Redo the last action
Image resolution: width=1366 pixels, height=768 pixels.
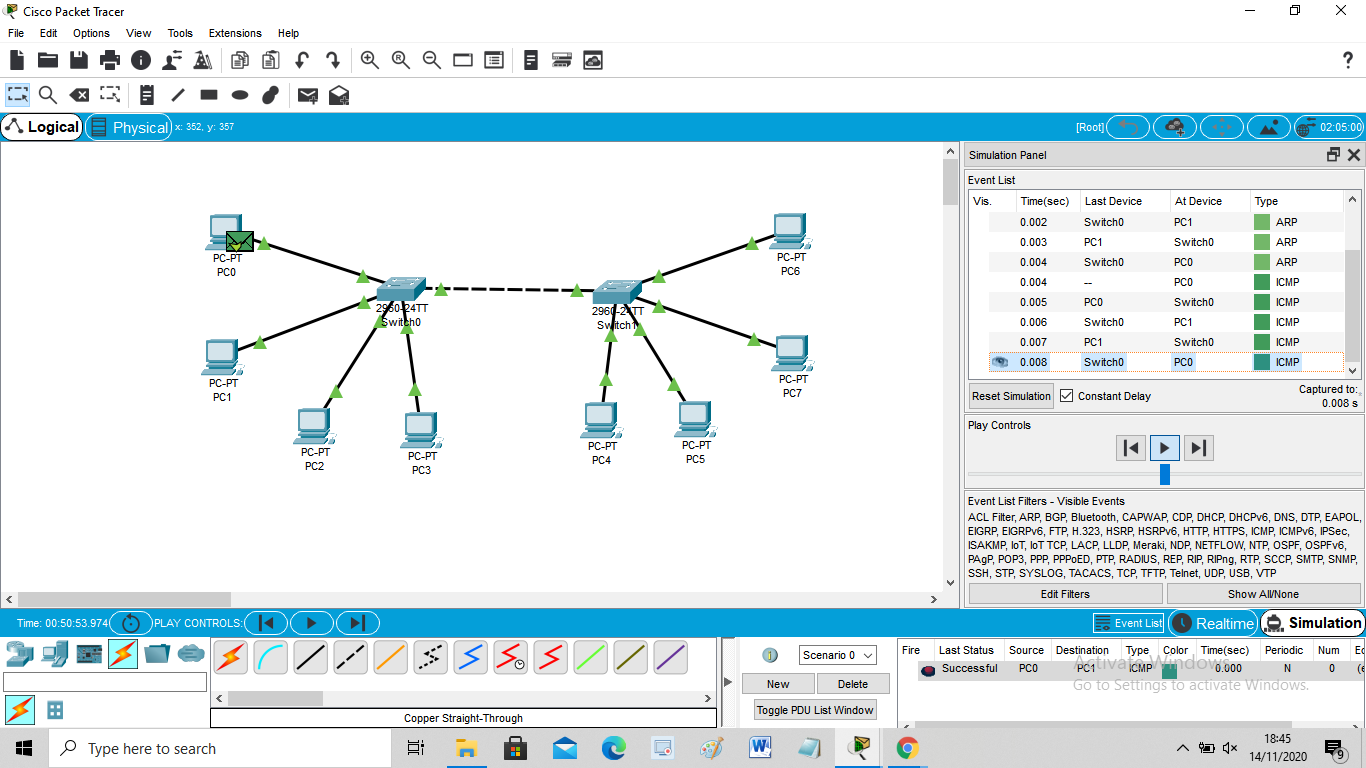tap(333, 60)
